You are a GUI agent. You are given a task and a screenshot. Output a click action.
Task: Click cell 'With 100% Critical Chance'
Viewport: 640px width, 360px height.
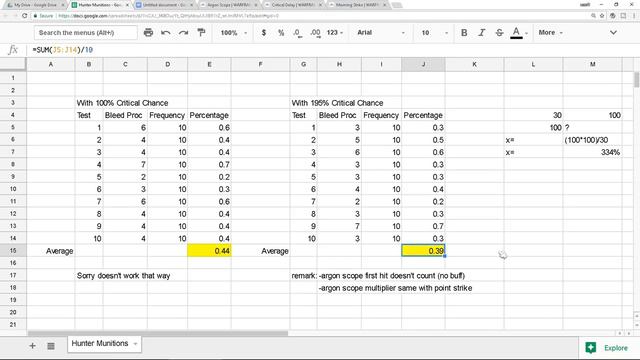click(x=122, y=103)
